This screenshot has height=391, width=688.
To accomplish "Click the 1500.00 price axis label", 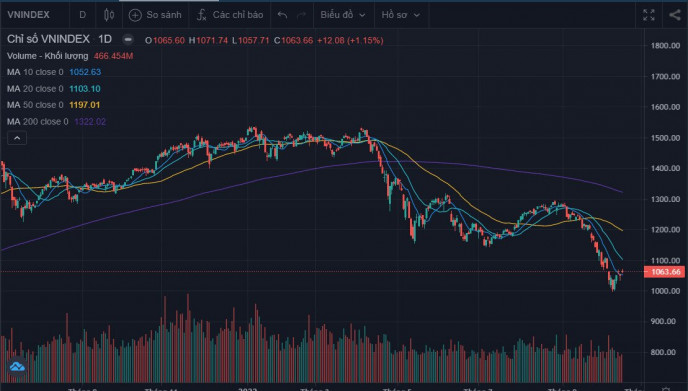I will (665, 138).
